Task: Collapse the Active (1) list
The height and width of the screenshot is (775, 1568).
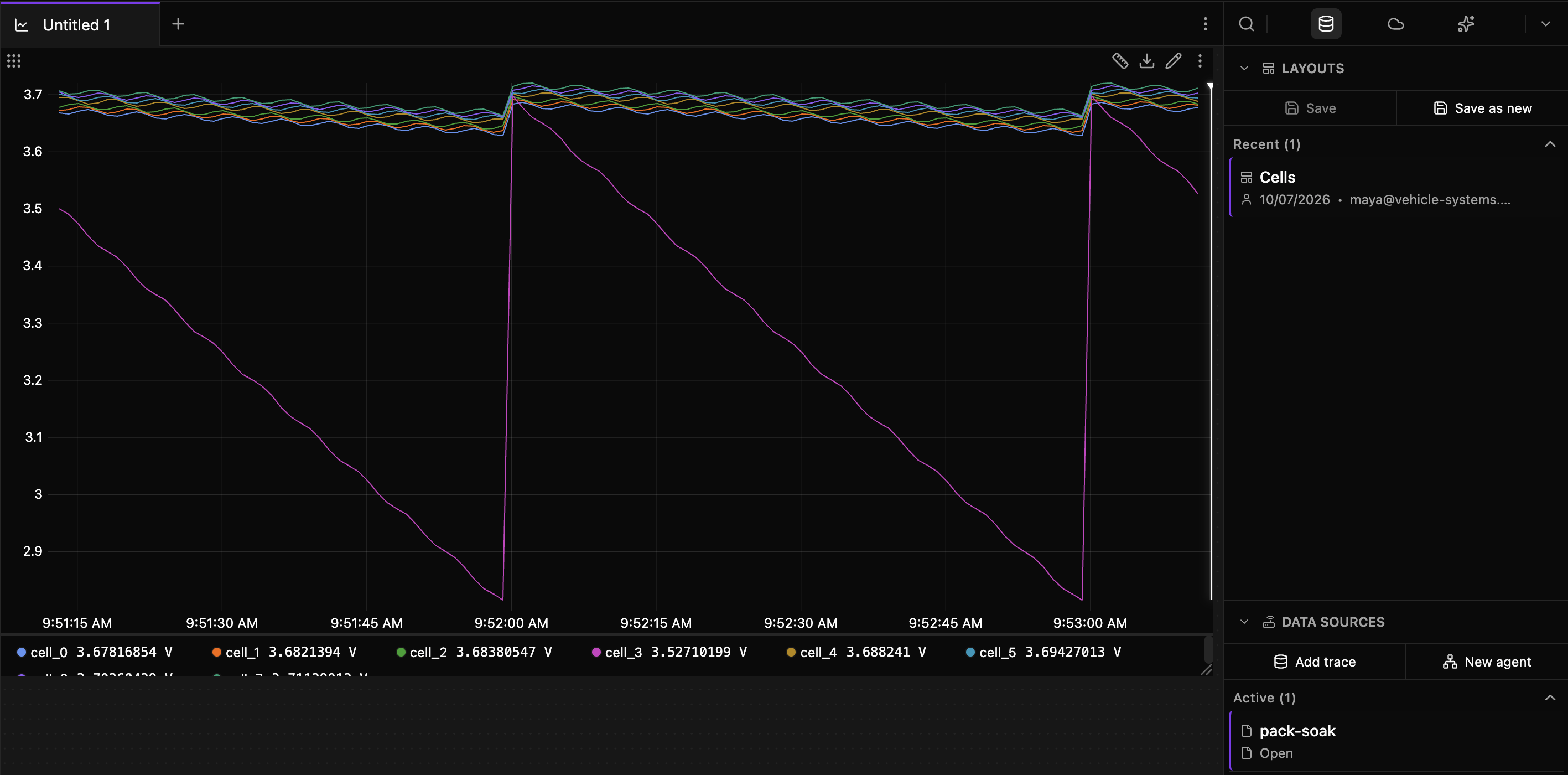Action: coord(1550,697)
